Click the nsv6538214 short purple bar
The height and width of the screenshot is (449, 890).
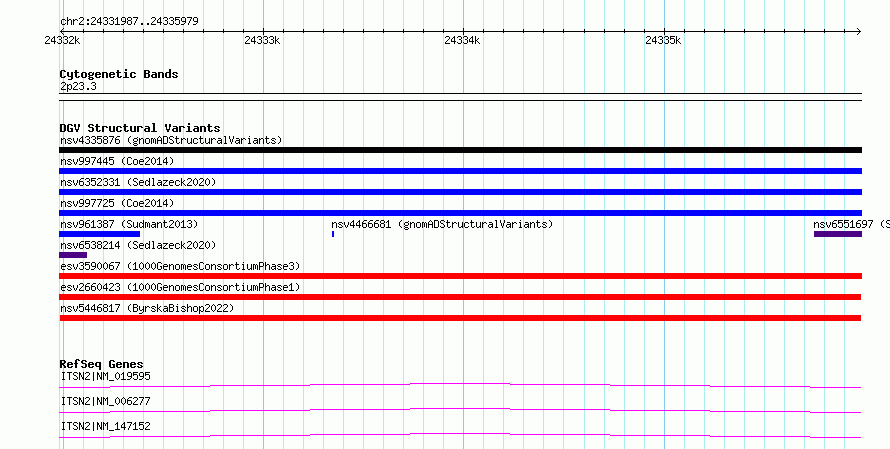pyautogui.click(x=73, y=255)
